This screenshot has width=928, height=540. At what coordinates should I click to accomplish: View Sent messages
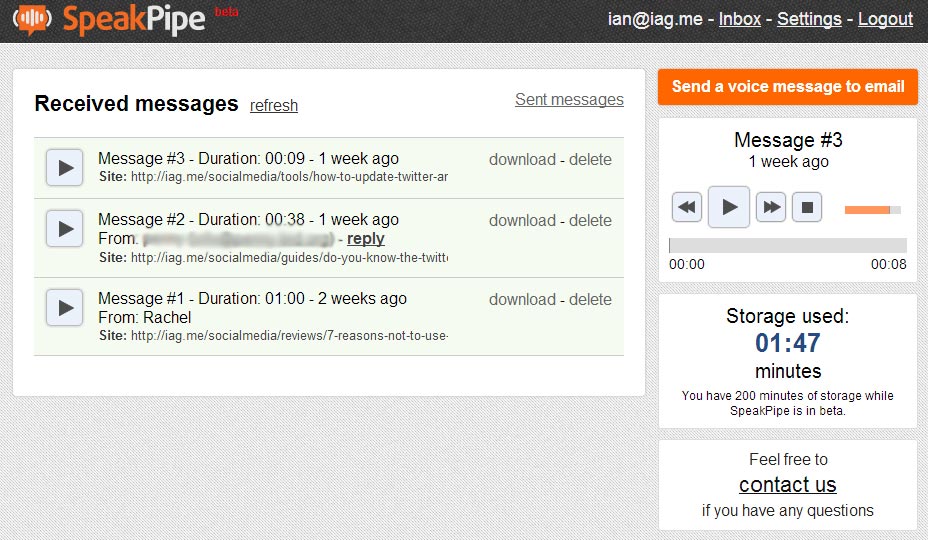569,99
